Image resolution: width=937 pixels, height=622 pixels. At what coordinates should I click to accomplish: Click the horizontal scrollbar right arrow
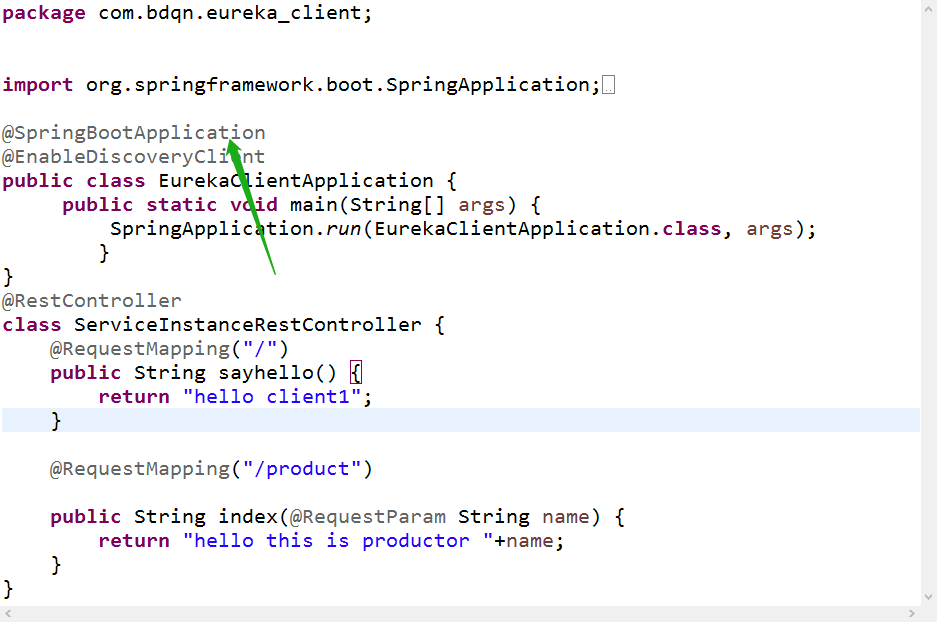tap(911, 614)
